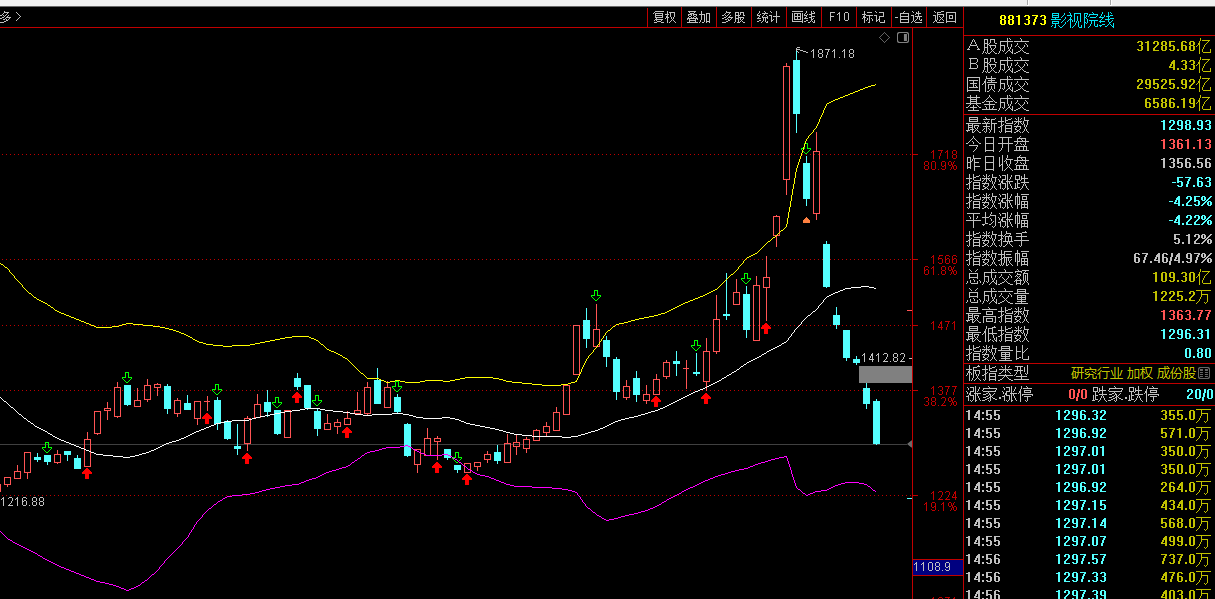Click the 1216.88 low price label
The height and width of the screenshot is (599, 1215).
coord(22,501)
